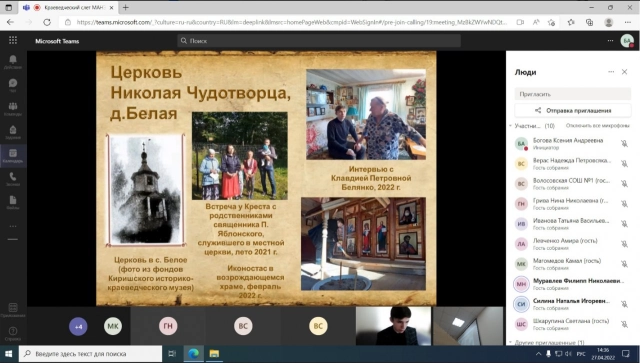Open the Help icon at sidebar bottom
640x363 pixels.
tap(13, 333)
